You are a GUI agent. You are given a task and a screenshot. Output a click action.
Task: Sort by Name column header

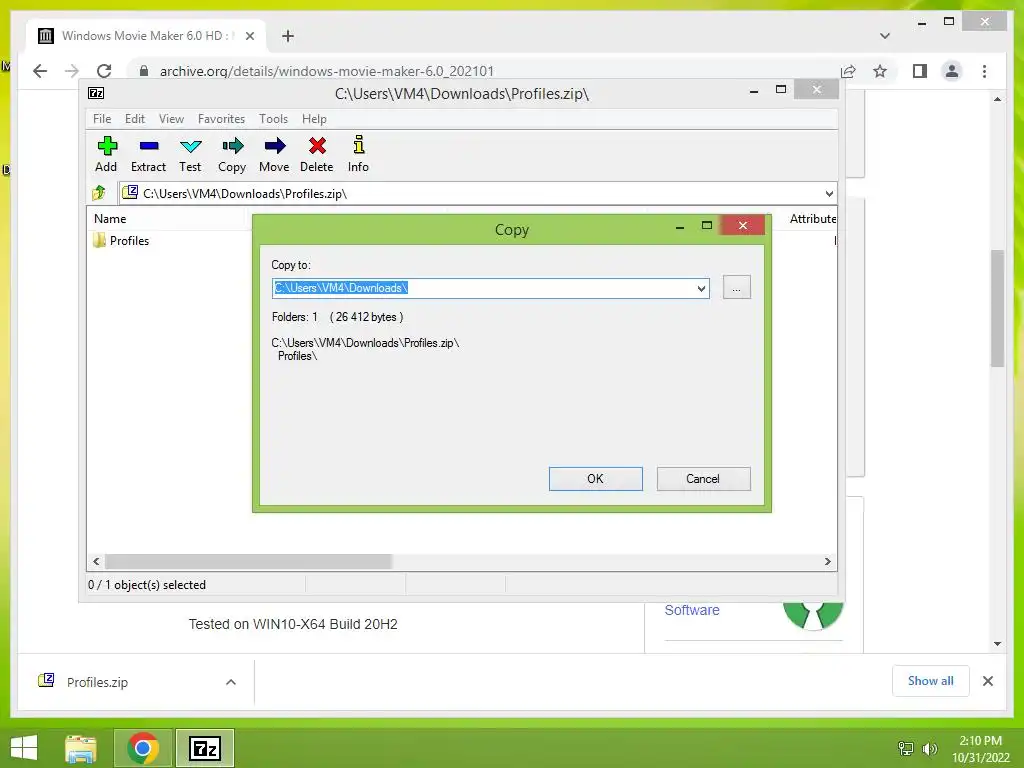point(110,219)
